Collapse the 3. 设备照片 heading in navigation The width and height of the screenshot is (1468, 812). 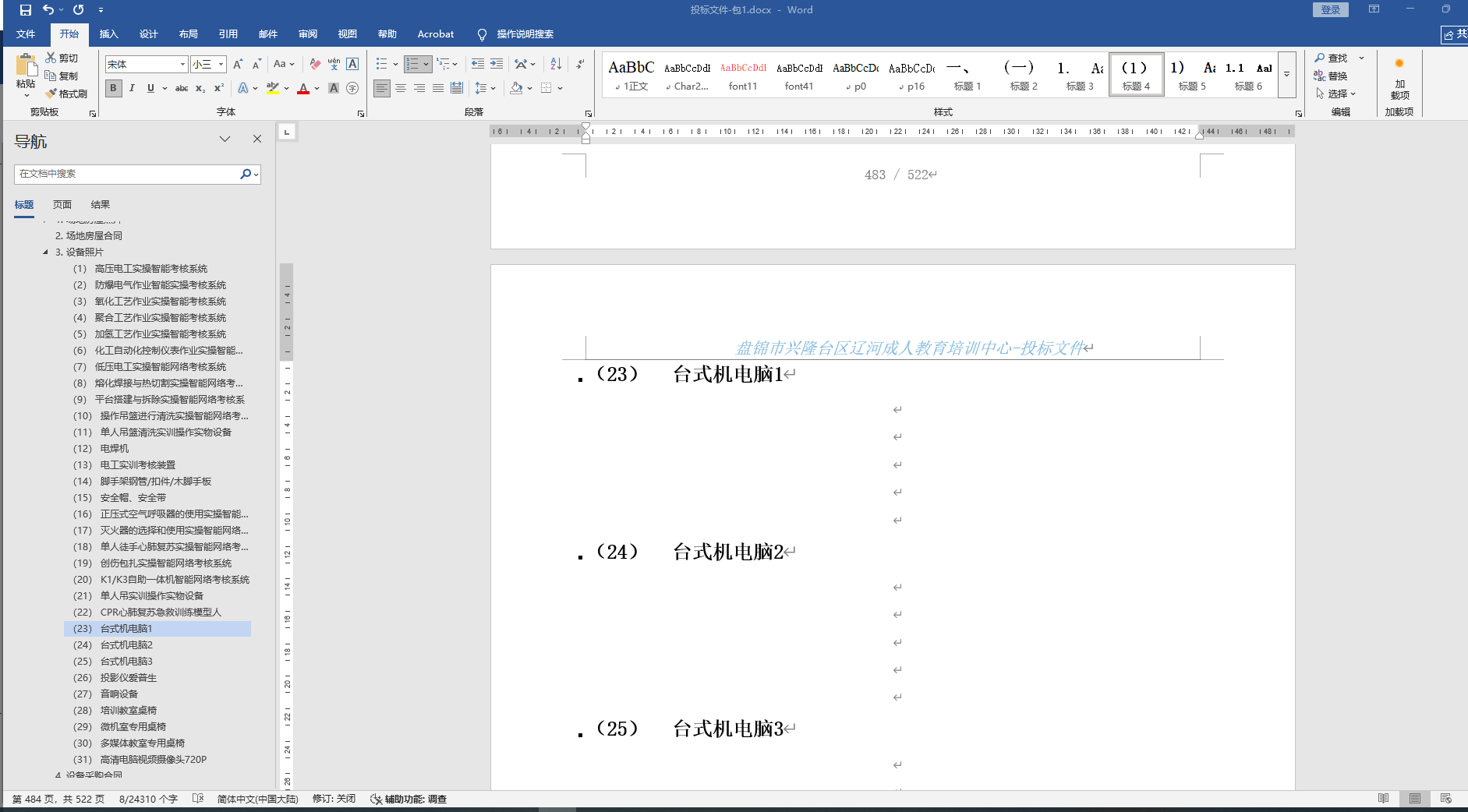[x=45, y=252]
